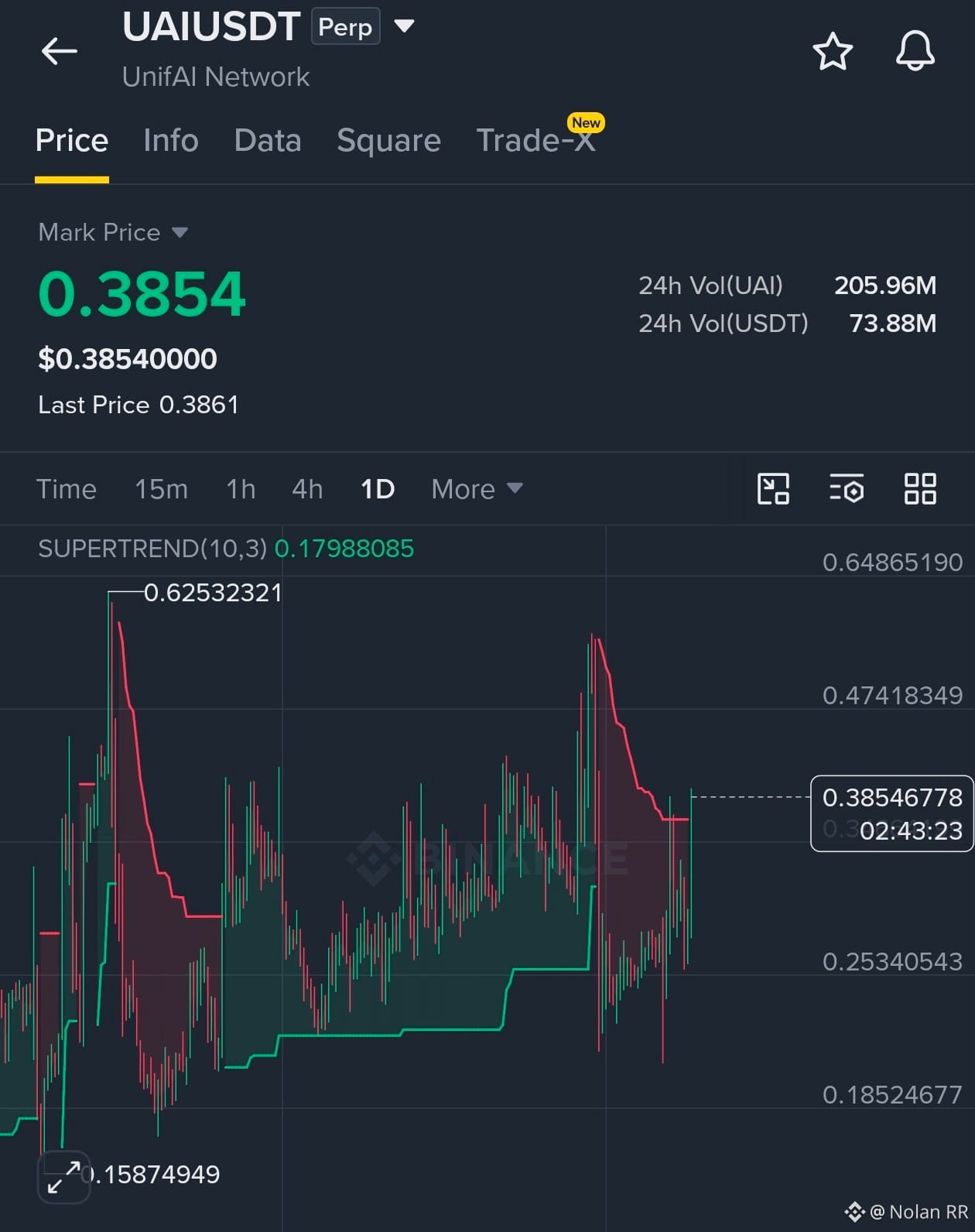Tap the Perp contract type badge
Viewport: 975px width, 1232px height.
click(345, 26)
